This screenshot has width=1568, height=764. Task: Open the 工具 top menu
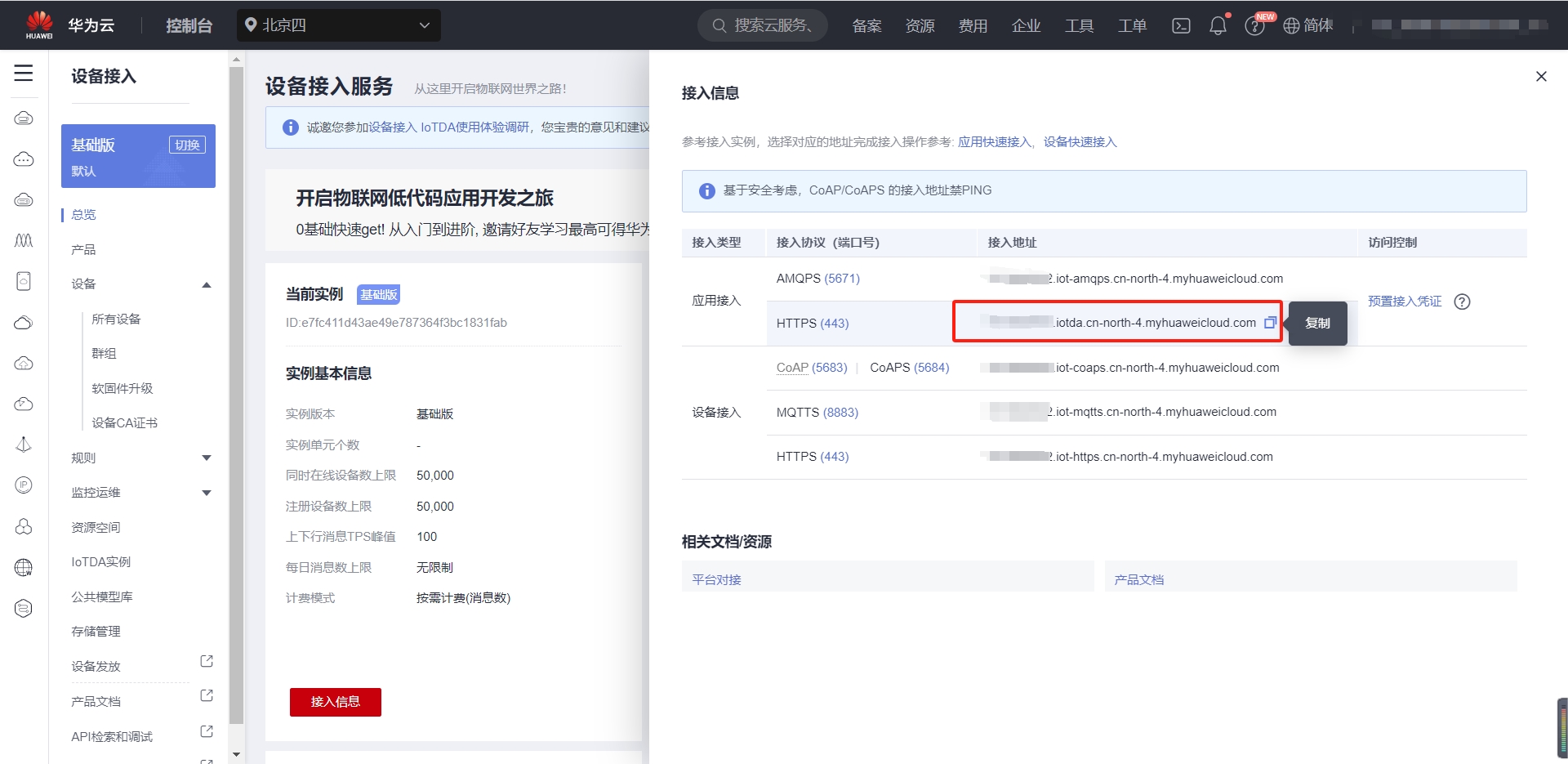pyautogui.click(x=1079, y=25)
